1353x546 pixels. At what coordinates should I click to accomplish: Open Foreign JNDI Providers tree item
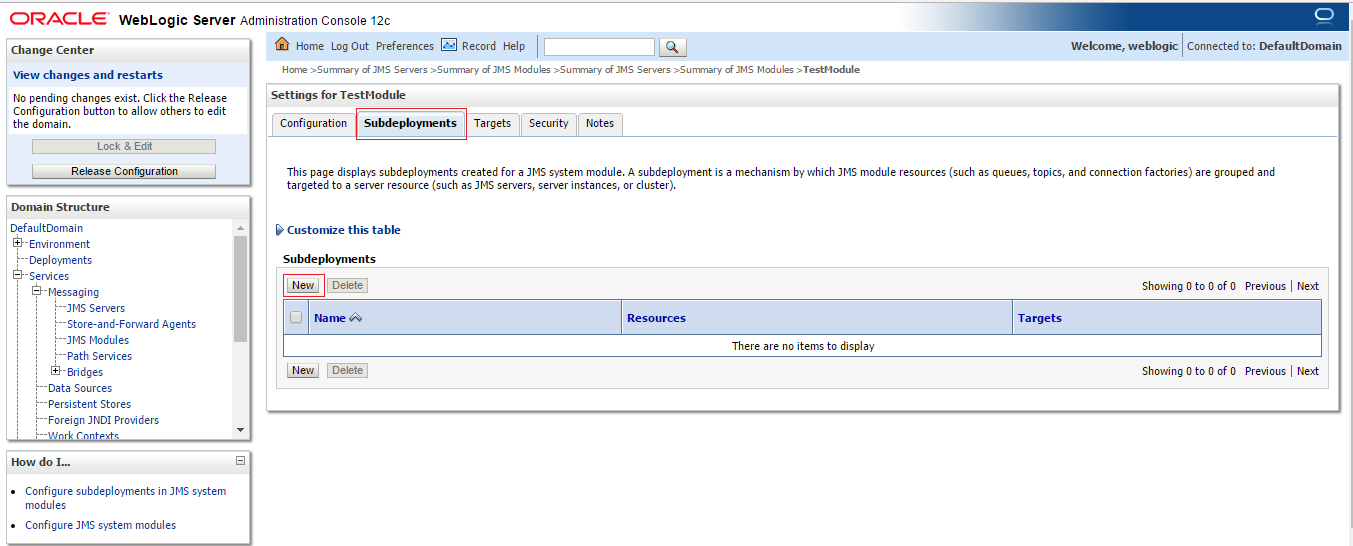click(103, 420)
